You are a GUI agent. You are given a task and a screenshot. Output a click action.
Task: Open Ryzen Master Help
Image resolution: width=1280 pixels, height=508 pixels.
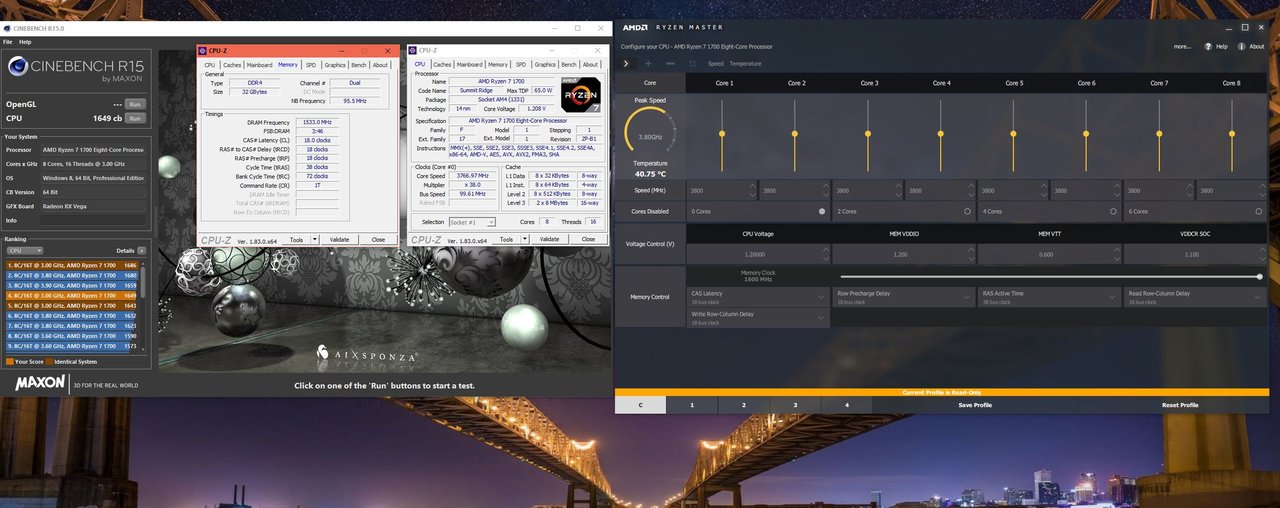pyautogui.click(x=1217, y=46)
